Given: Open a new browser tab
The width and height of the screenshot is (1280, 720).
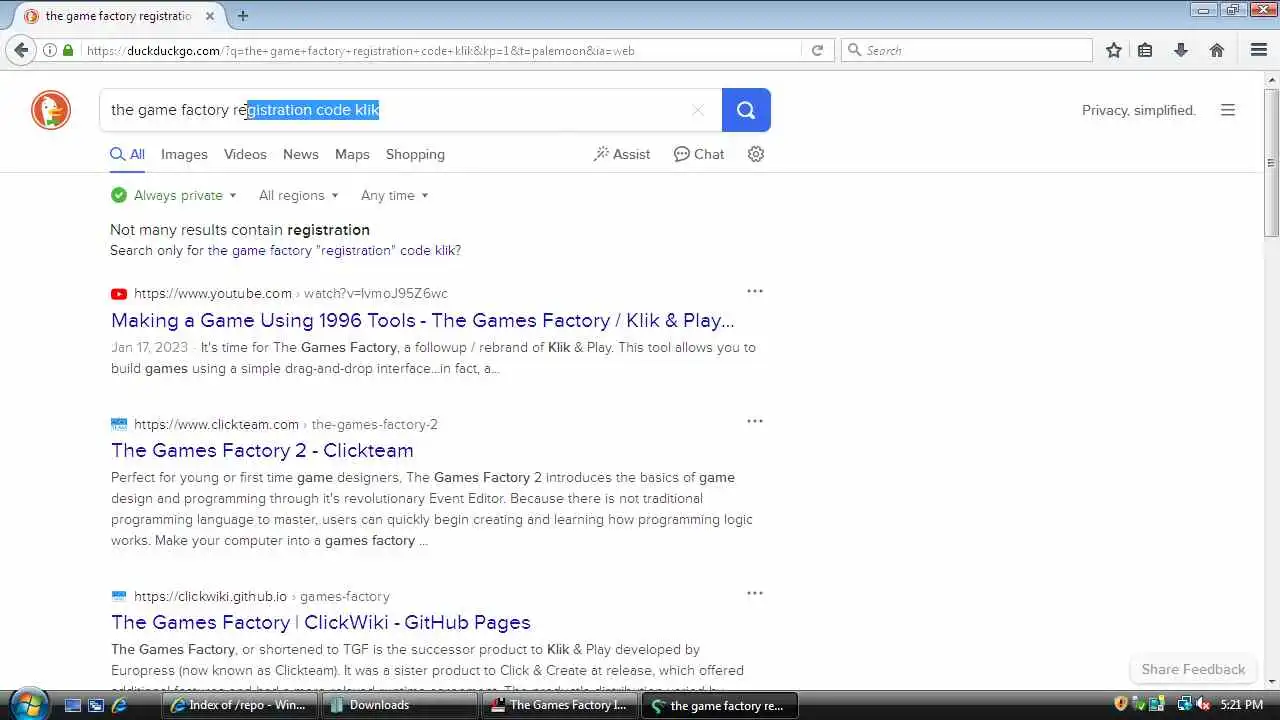Looking at the screenshot, I should [243, 16].
